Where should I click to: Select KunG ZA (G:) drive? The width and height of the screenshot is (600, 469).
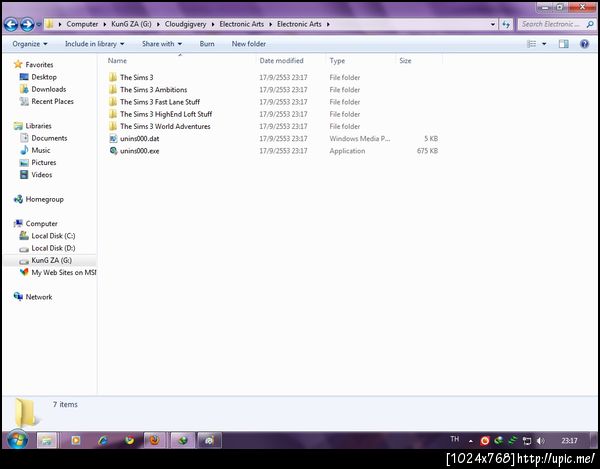pos(51,261)
